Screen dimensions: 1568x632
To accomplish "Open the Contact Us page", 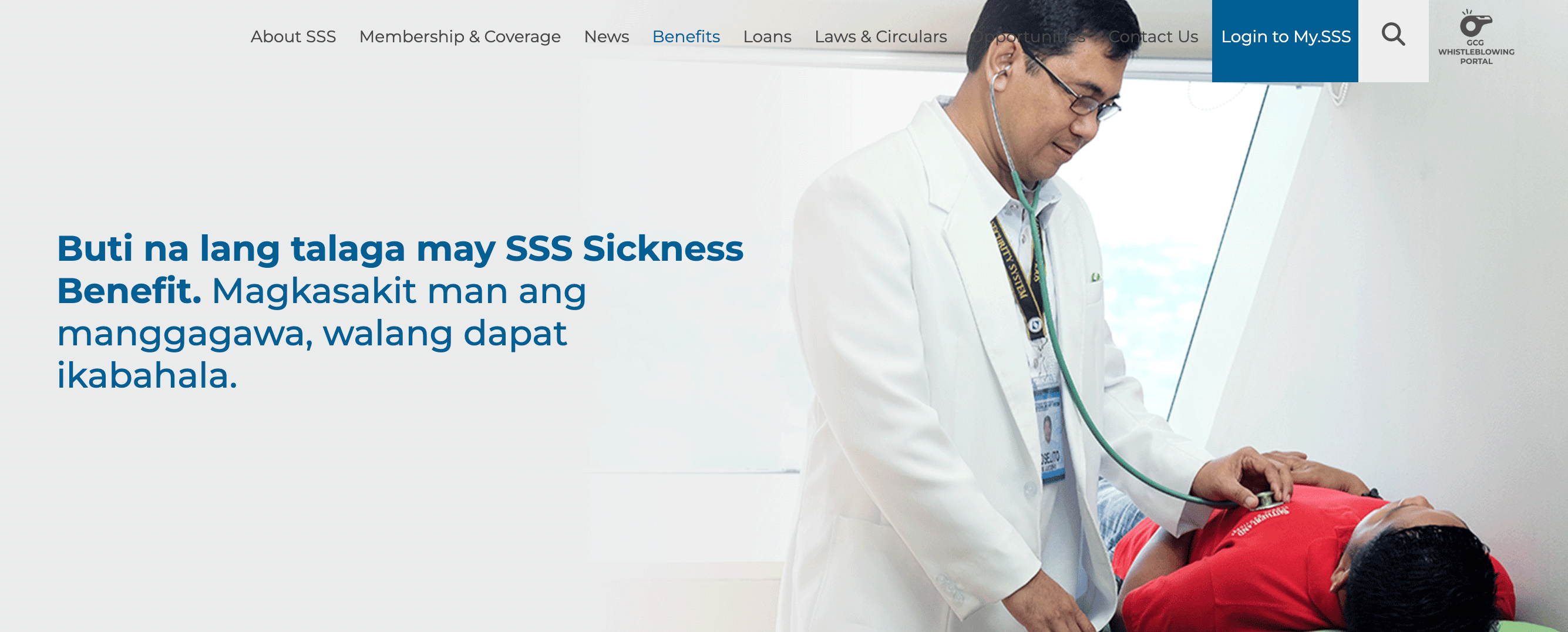I will click(1153, 36).
